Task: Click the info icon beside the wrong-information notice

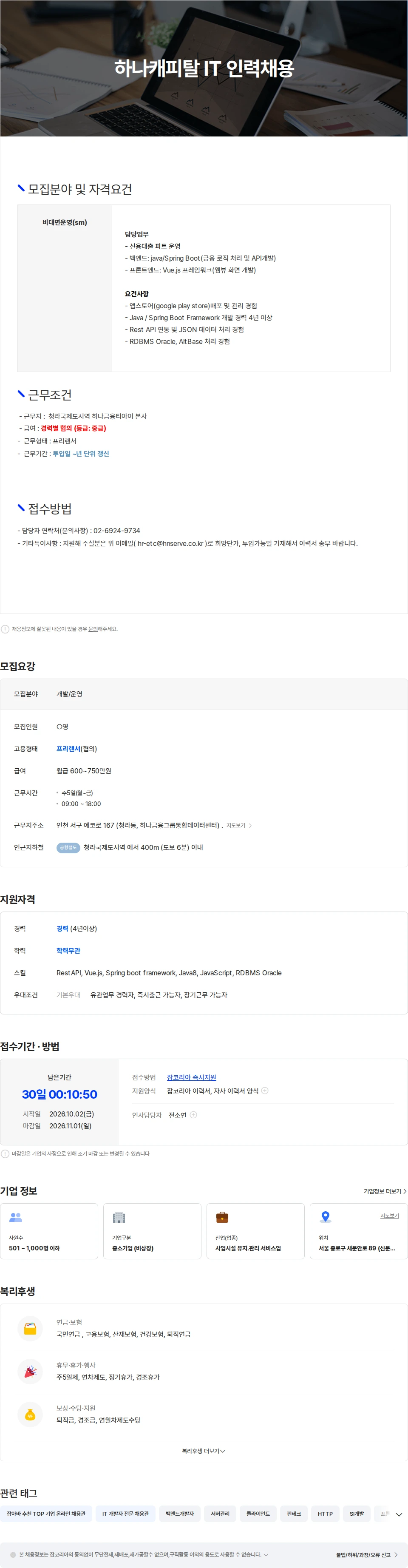Action: click(6, 629)
